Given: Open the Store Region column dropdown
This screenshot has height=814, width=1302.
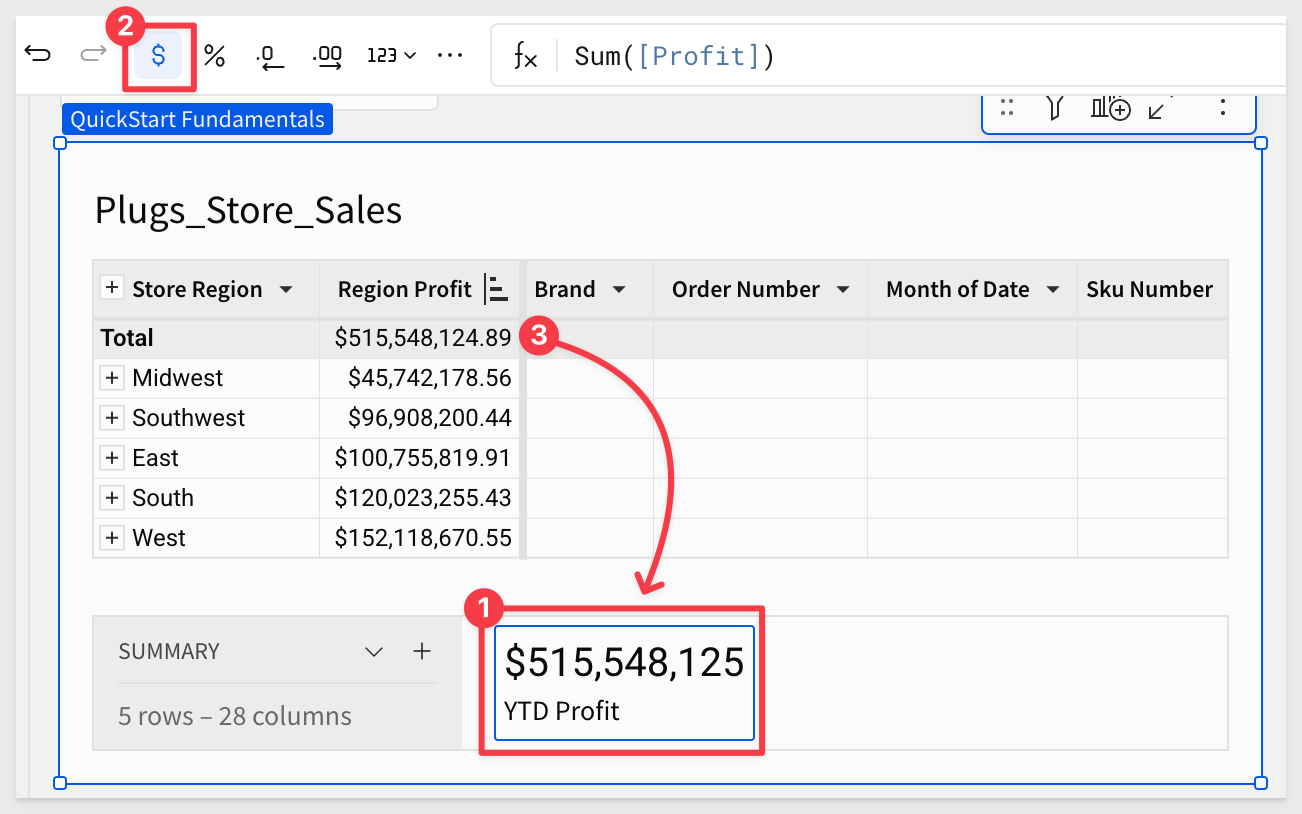Looking at the screenshot, I should tap(286, 290).
